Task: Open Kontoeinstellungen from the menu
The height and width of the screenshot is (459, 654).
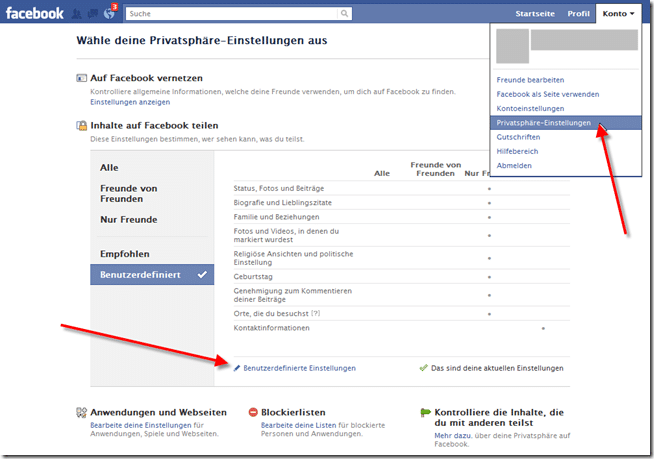Action: [x=530, y=108]
